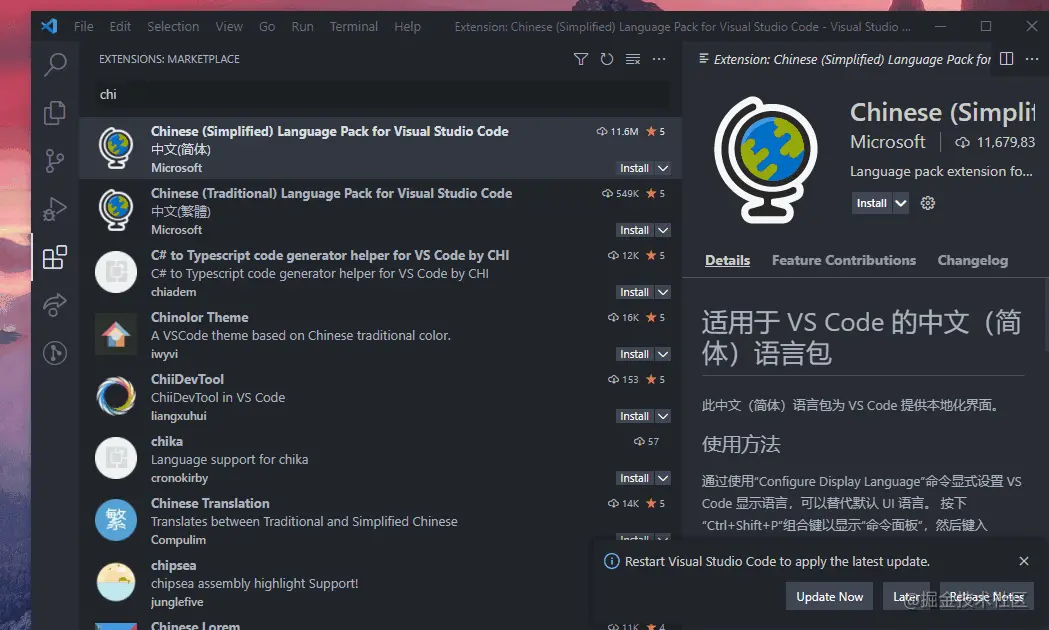The height and width of the screenshot is (630, 1049).
Task: Expand install dropdown for chika
Action: 662,478
